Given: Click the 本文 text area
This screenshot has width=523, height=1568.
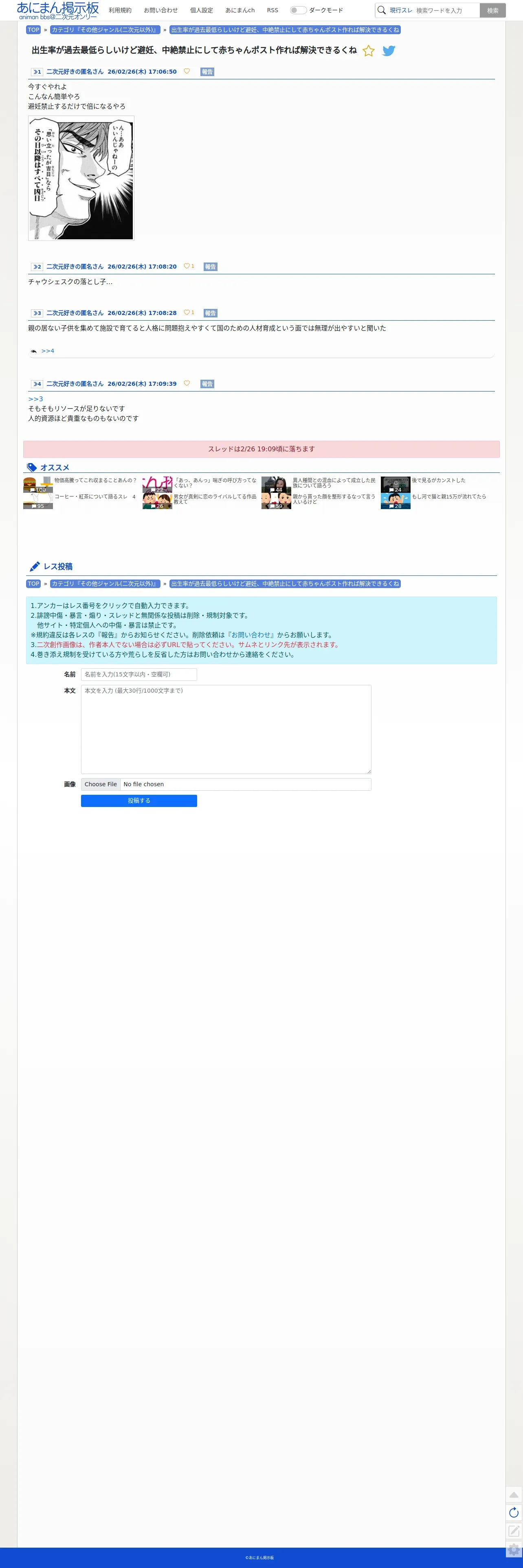Looking at the screenshot, I should tap(226, 729).
